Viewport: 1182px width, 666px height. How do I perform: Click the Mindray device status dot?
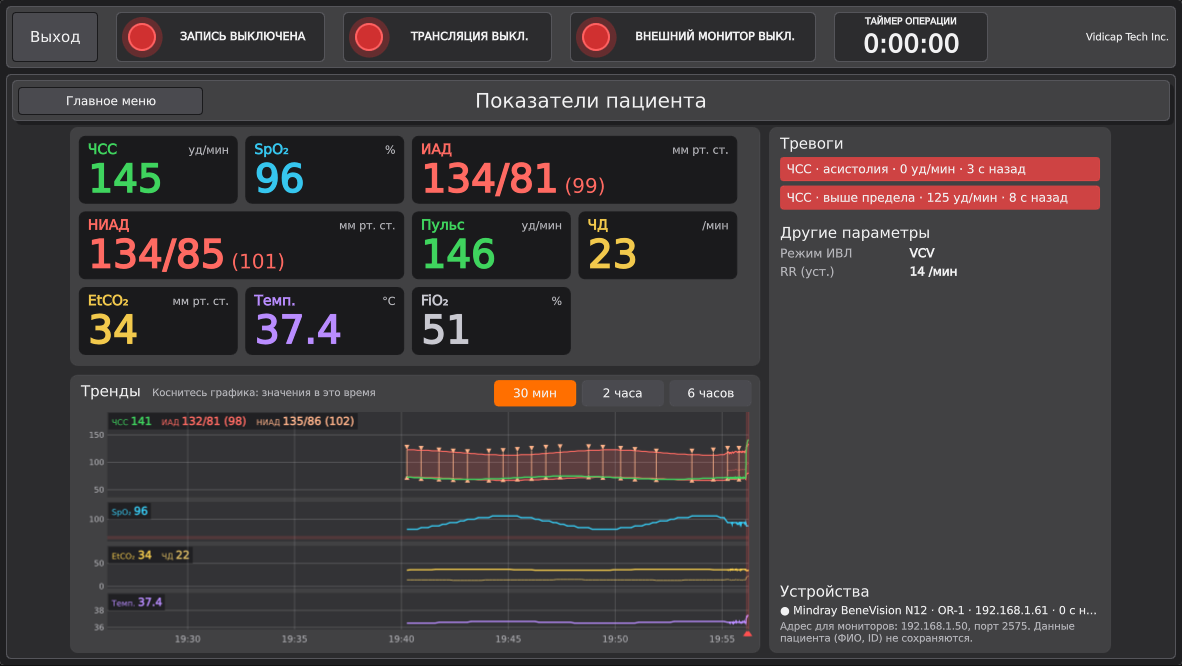coord(785,611)
